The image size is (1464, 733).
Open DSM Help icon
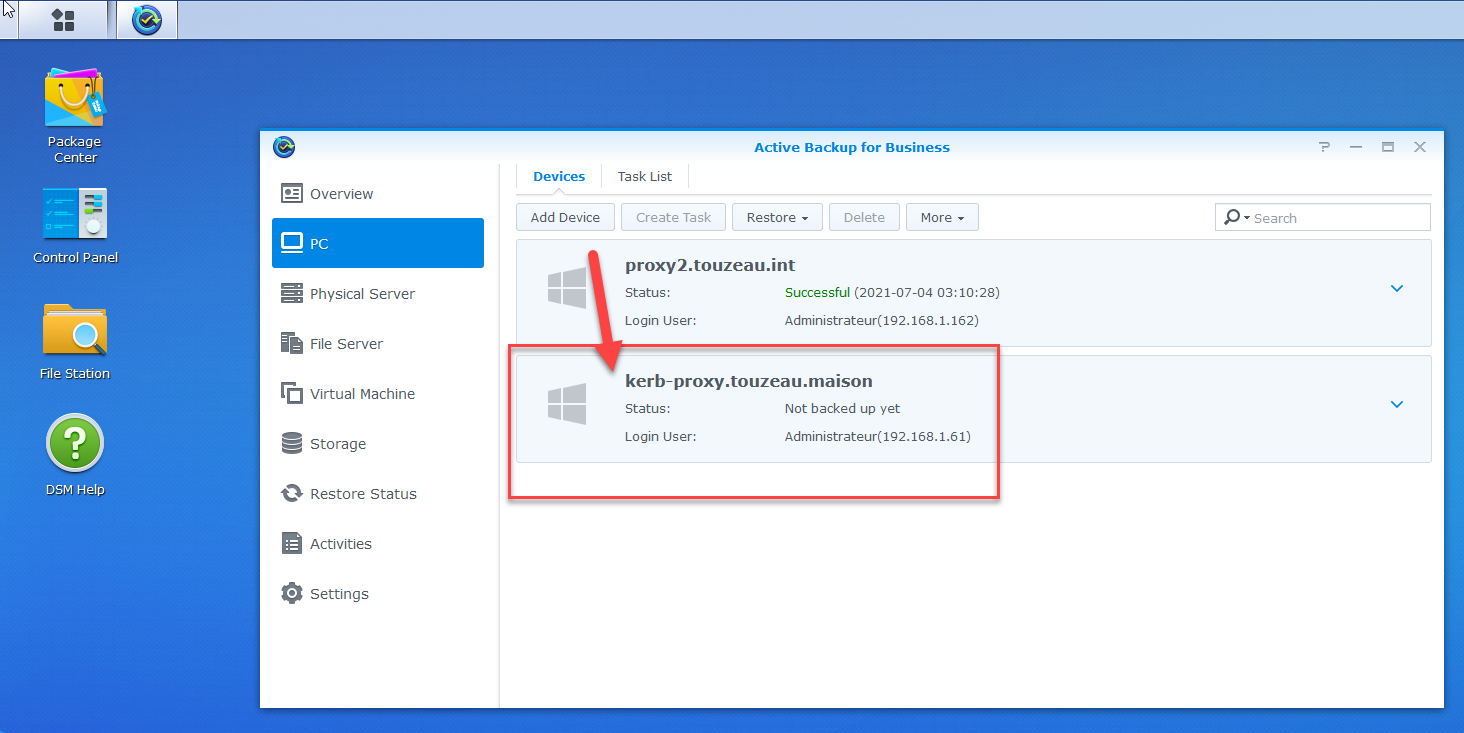(x=75, y=444)
